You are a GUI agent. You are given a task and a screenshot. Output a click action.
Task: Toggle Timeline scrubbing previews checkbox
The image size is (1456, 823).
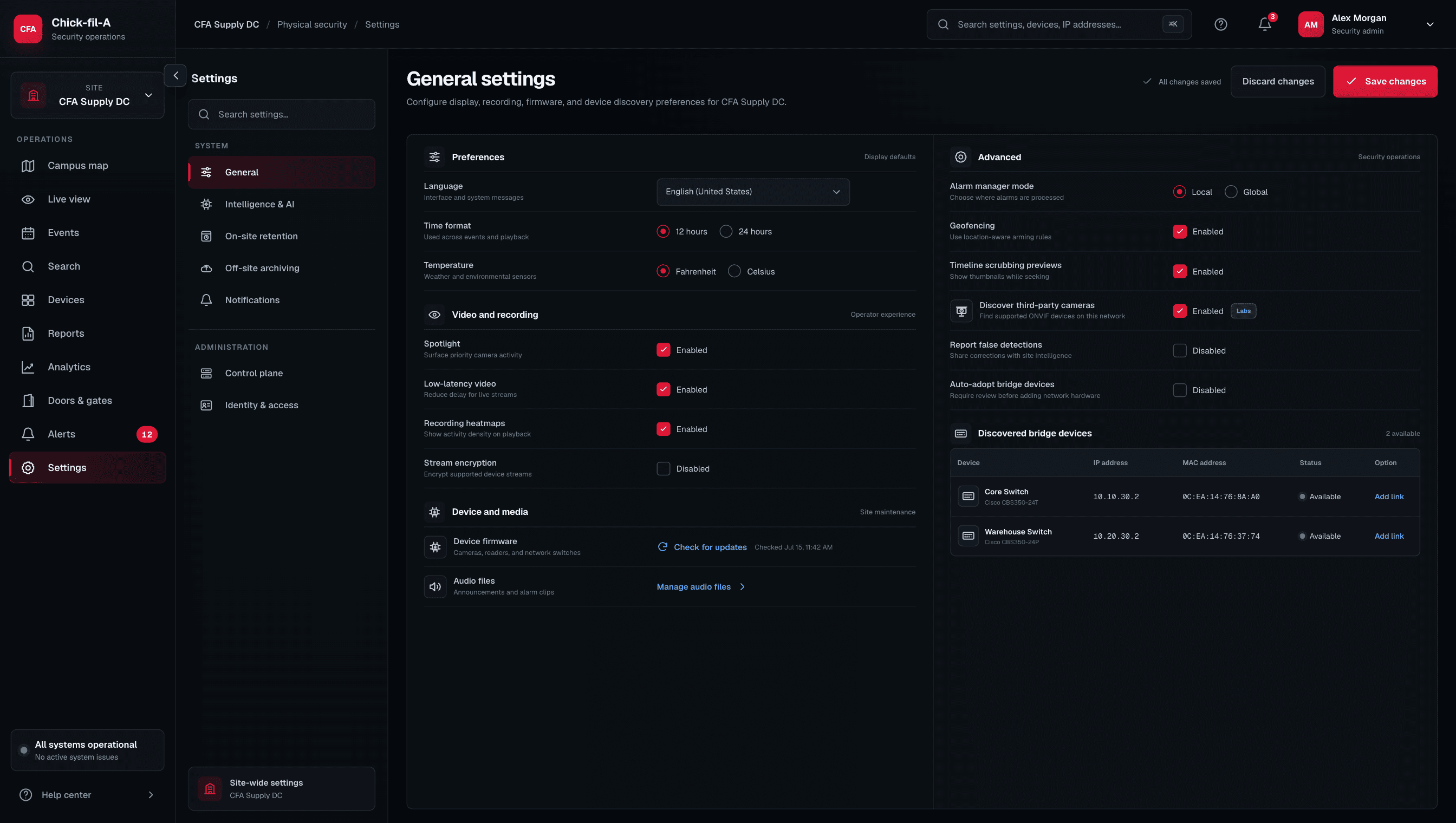coord(1180,271)
